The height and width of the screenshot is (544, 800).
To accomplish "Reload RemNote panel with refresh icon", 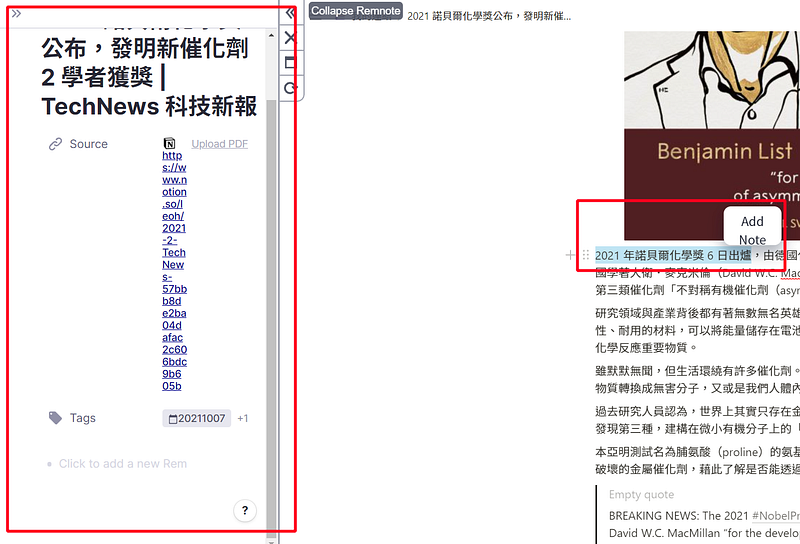I will pyautogui.click(x=290, y=88).
